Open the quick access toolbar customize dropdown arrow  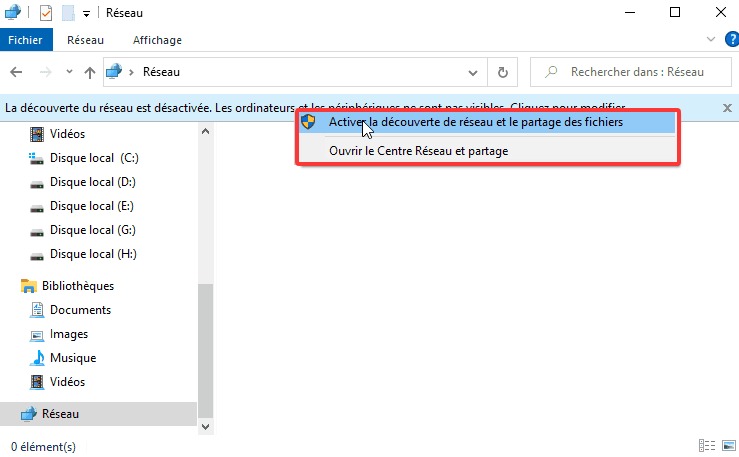coord(87,14)
